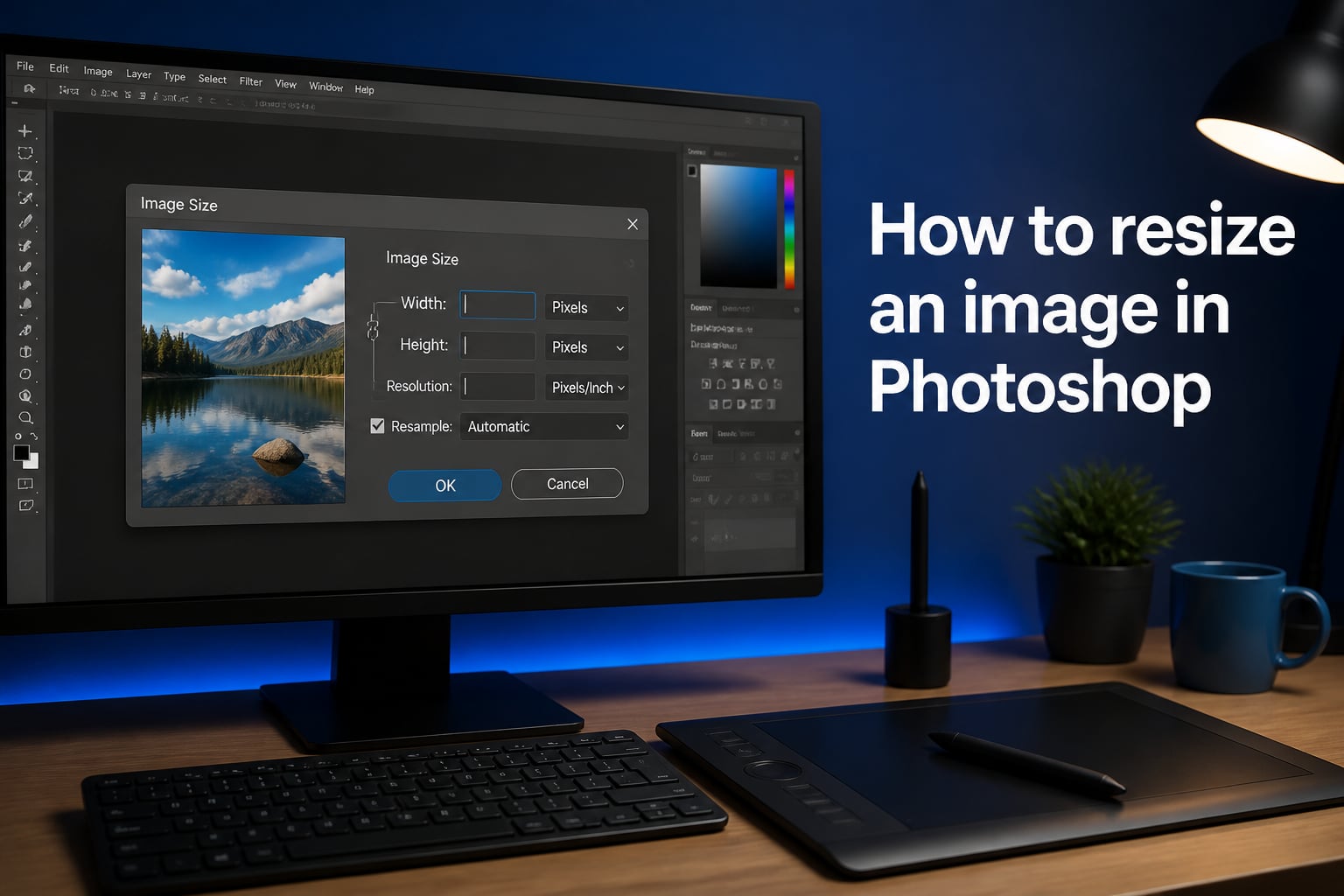Select the Move tool cross icon
This screenshot has width=1344, height=896.
[25, 131]
